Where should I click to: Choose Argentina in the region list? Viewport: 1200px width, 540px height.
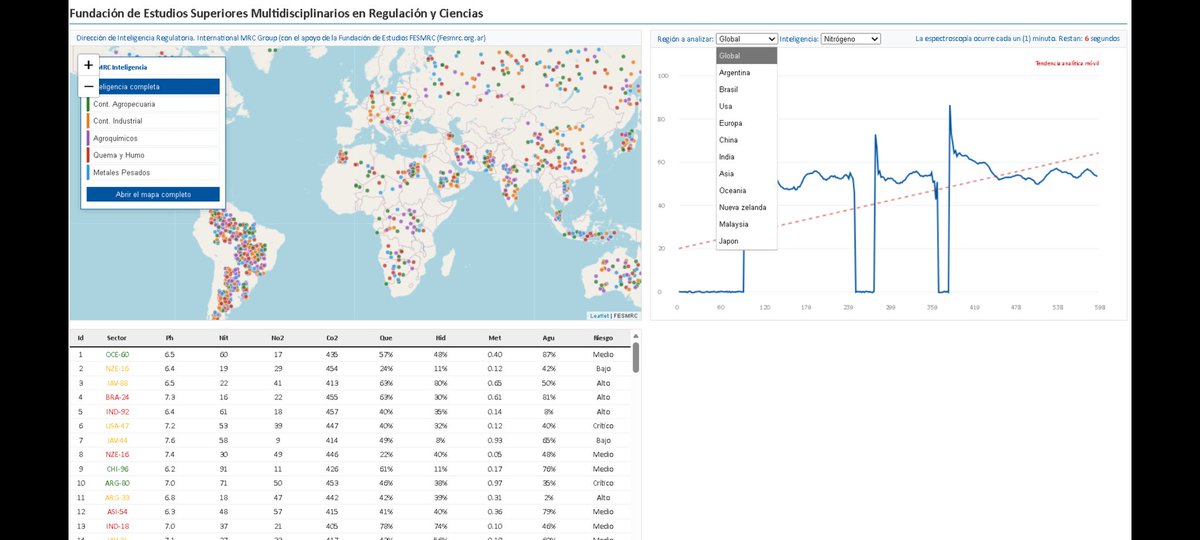pos(747,73)
